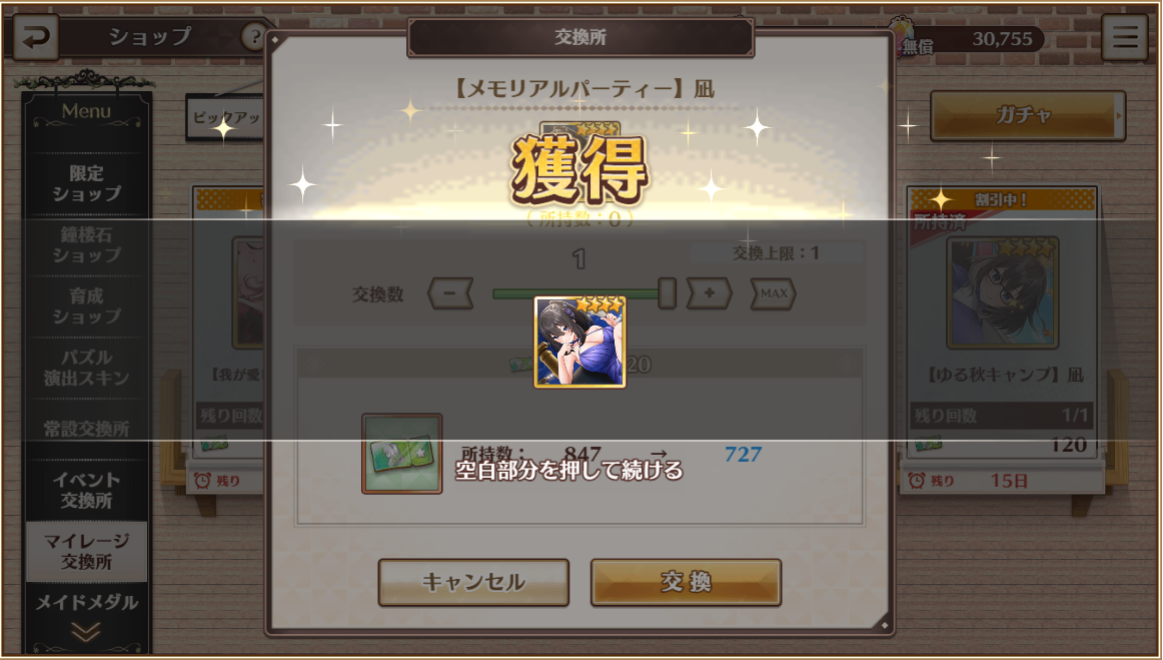The image size is (1163, 660).
Task: Click the back arrow icon beside ショップ
Action: [35, 37]
